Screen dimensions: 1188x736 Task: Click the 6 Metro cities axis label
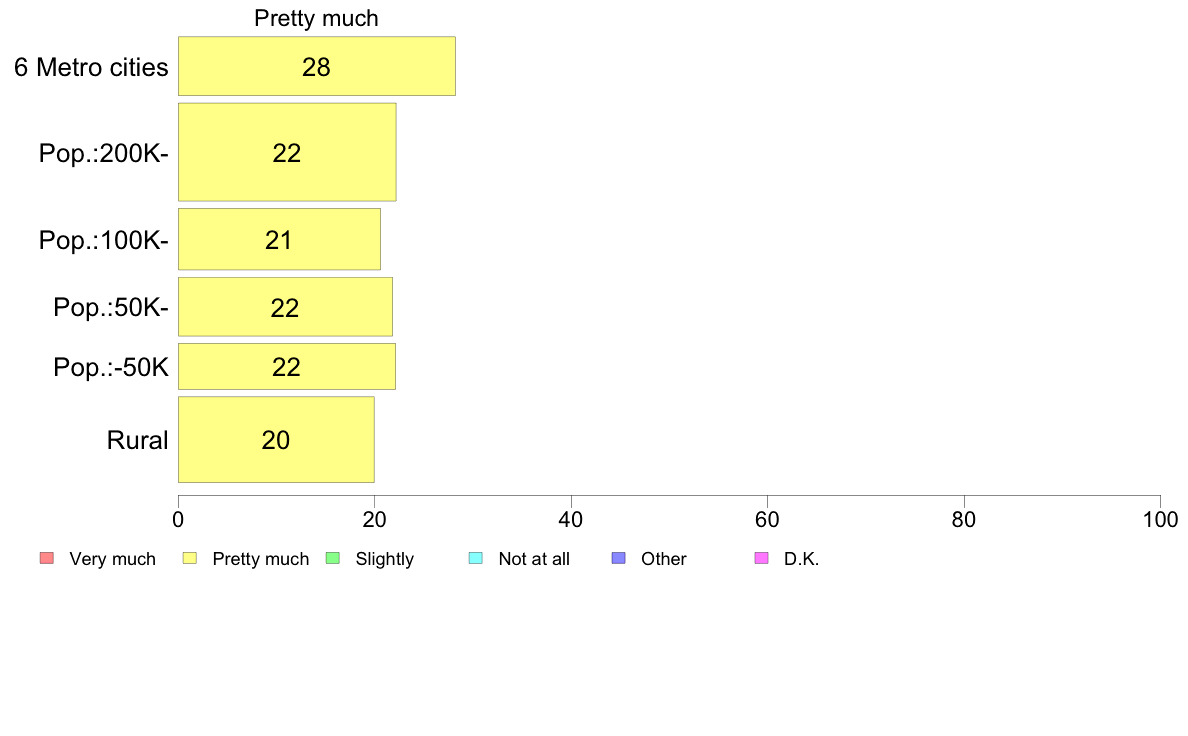click(x=91, y=67)
